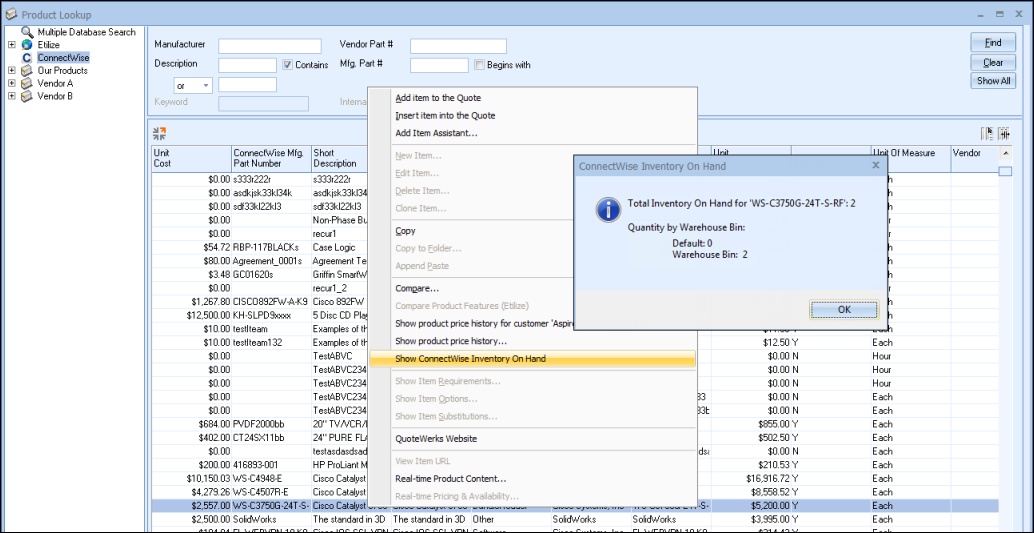
Task: Select Show ConnectWise Inventory On Hand
Action: pyautogui.click(x=470, y=359)
